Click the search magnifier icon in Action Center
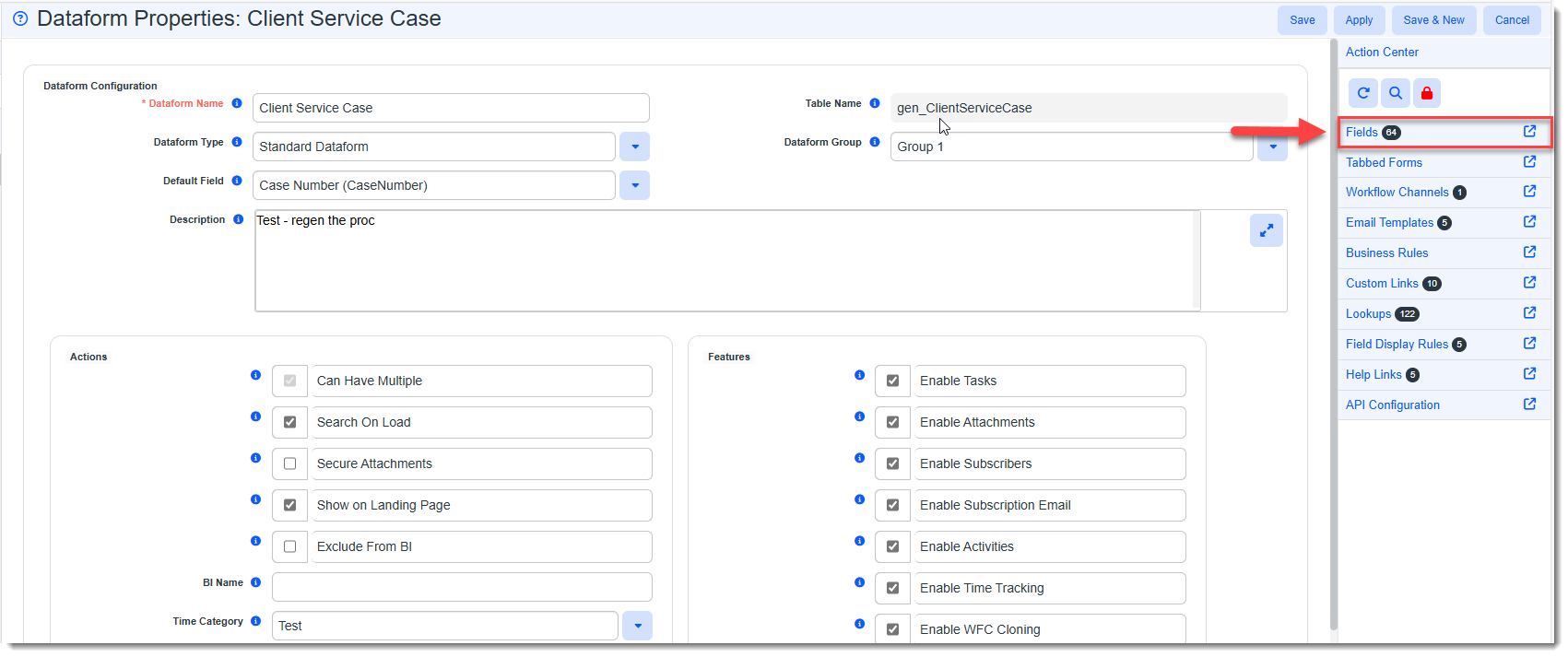1568x657 pixels. 1395,93
